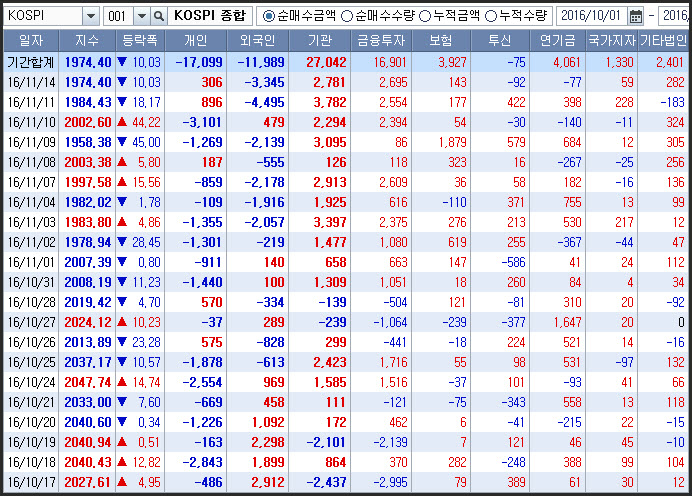Click the 외국인 column header
The height and width of the screenshot is (496, 692).
click(257, 41)
